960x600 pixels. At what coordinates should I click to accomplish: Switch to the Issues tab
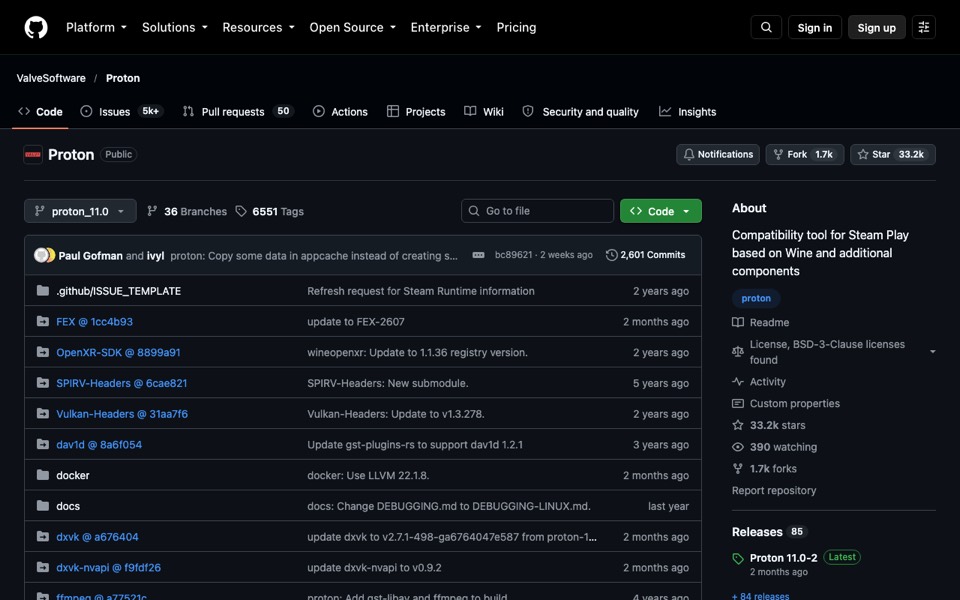pos(122,111)
